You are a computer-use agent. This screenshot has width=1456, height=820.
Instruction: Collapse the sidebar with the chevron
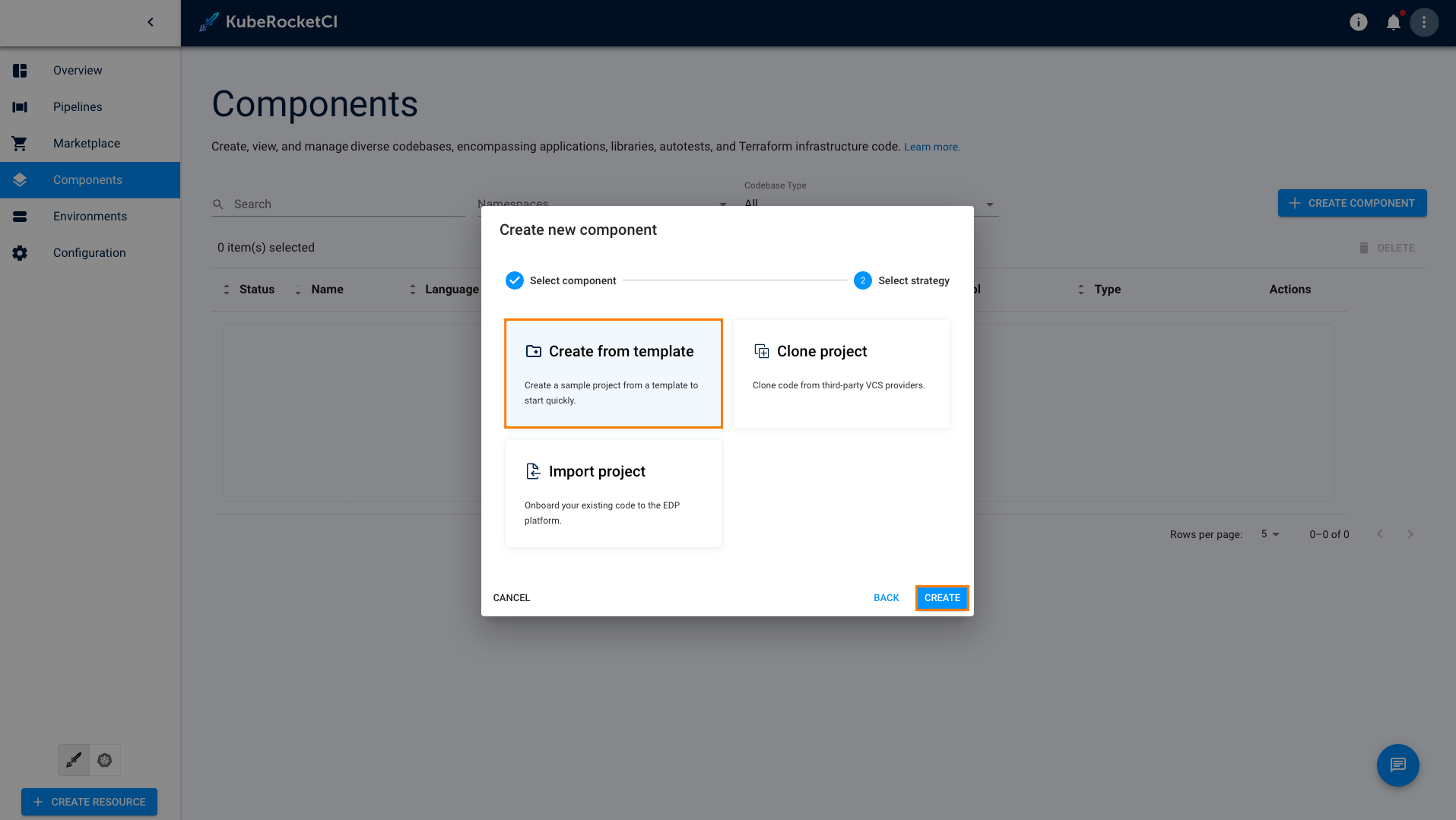(150, 22)
